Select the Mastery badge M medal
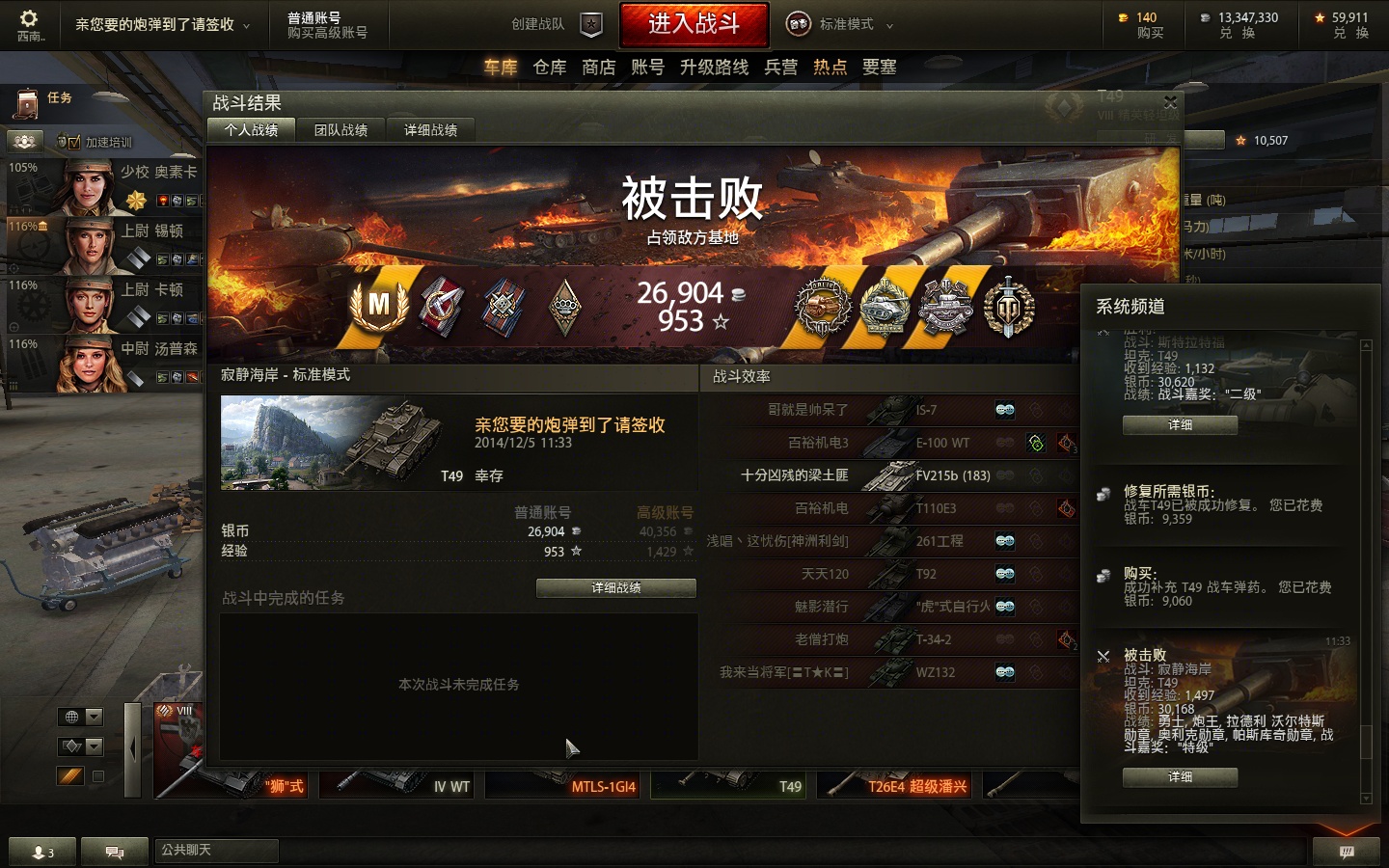 (378, 305)
